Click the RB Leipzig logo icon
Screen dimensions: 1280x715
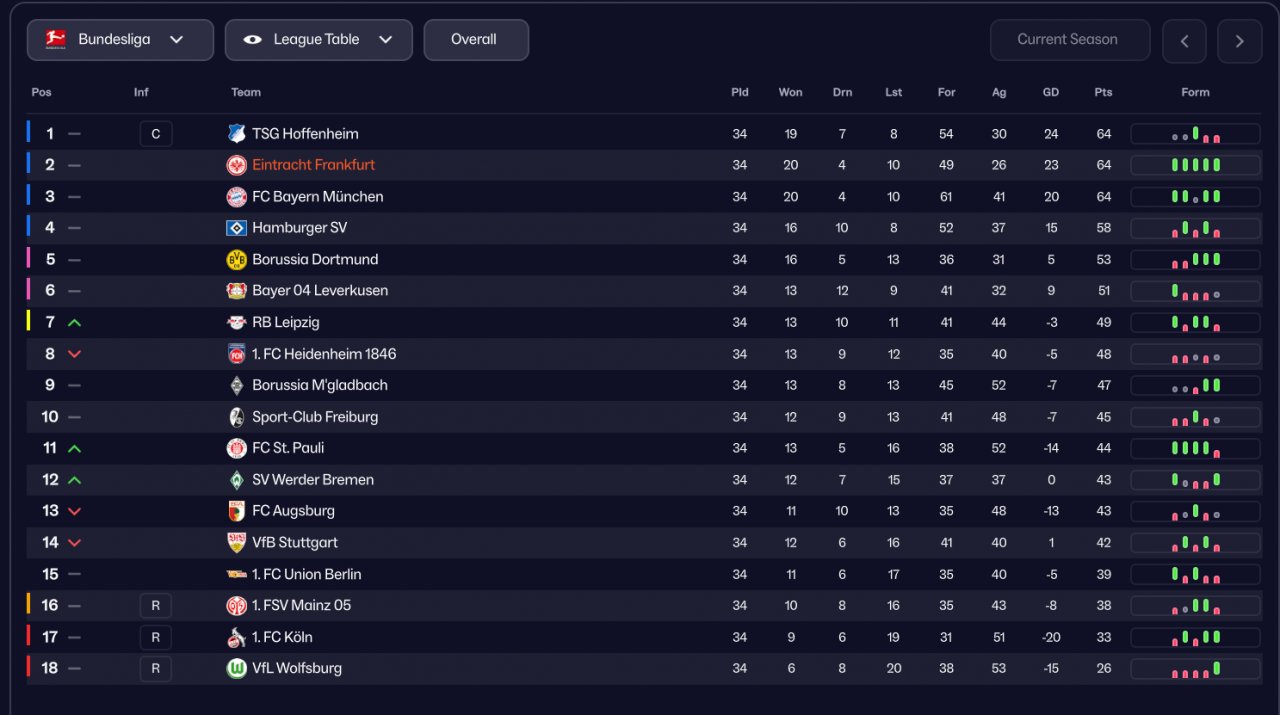236,323
